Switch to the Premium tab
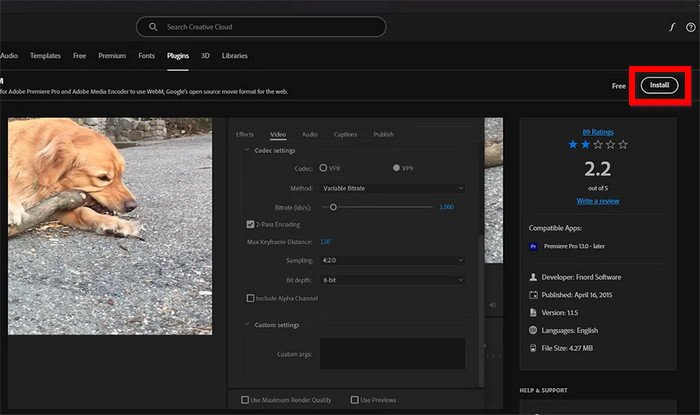The width and height of the screenshot is (700, 415). coord(112,56)
